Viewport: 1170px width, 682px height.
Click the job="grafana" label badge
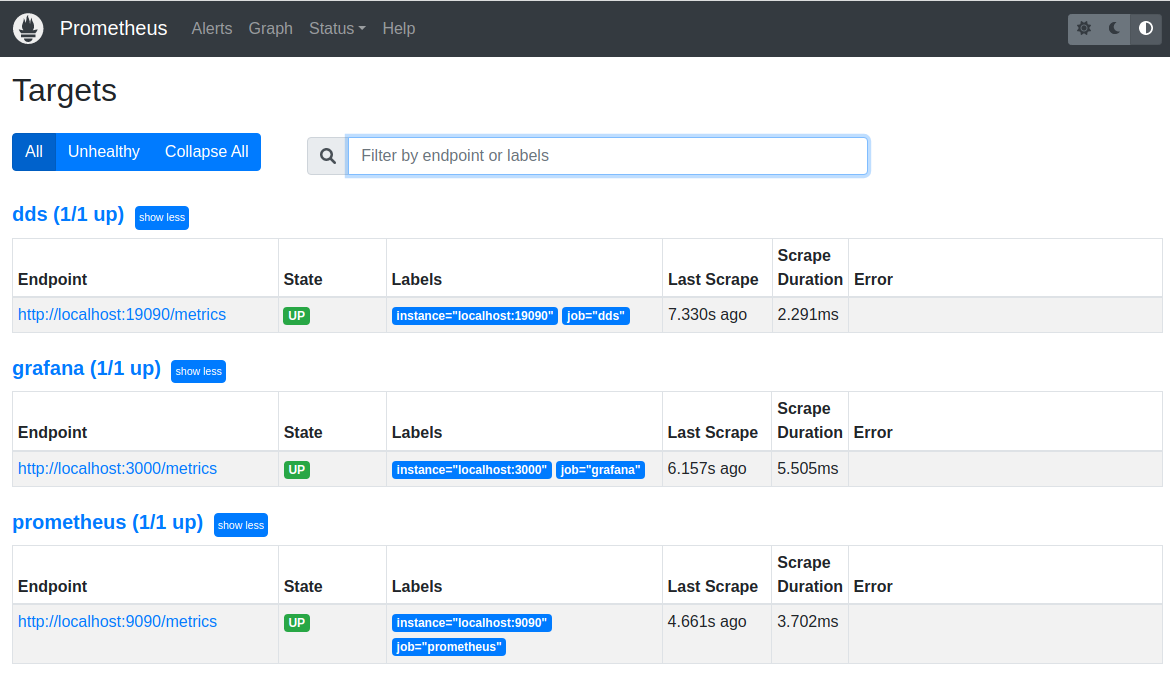click(600, 469)
